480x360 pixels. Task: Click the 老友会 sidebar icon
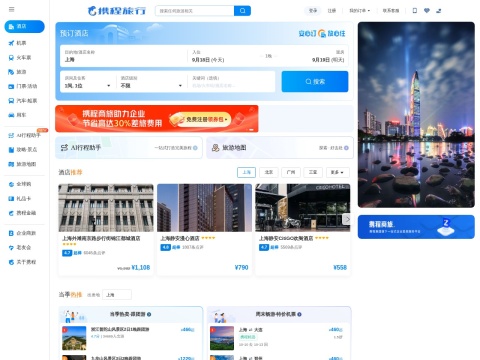pos(11,248)
